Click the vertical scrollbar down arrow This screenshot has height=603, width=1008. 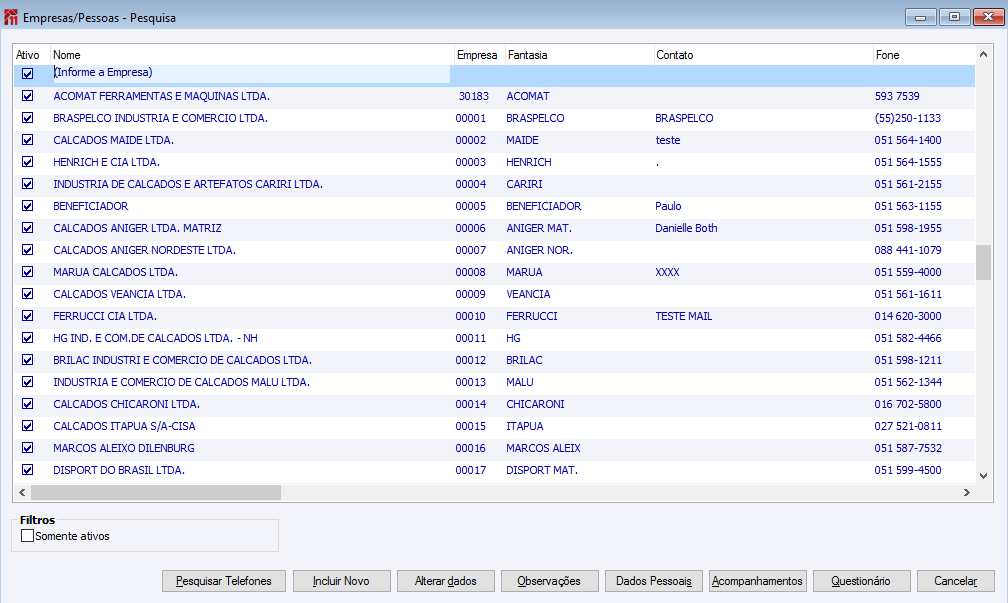[x=984, y=476]
